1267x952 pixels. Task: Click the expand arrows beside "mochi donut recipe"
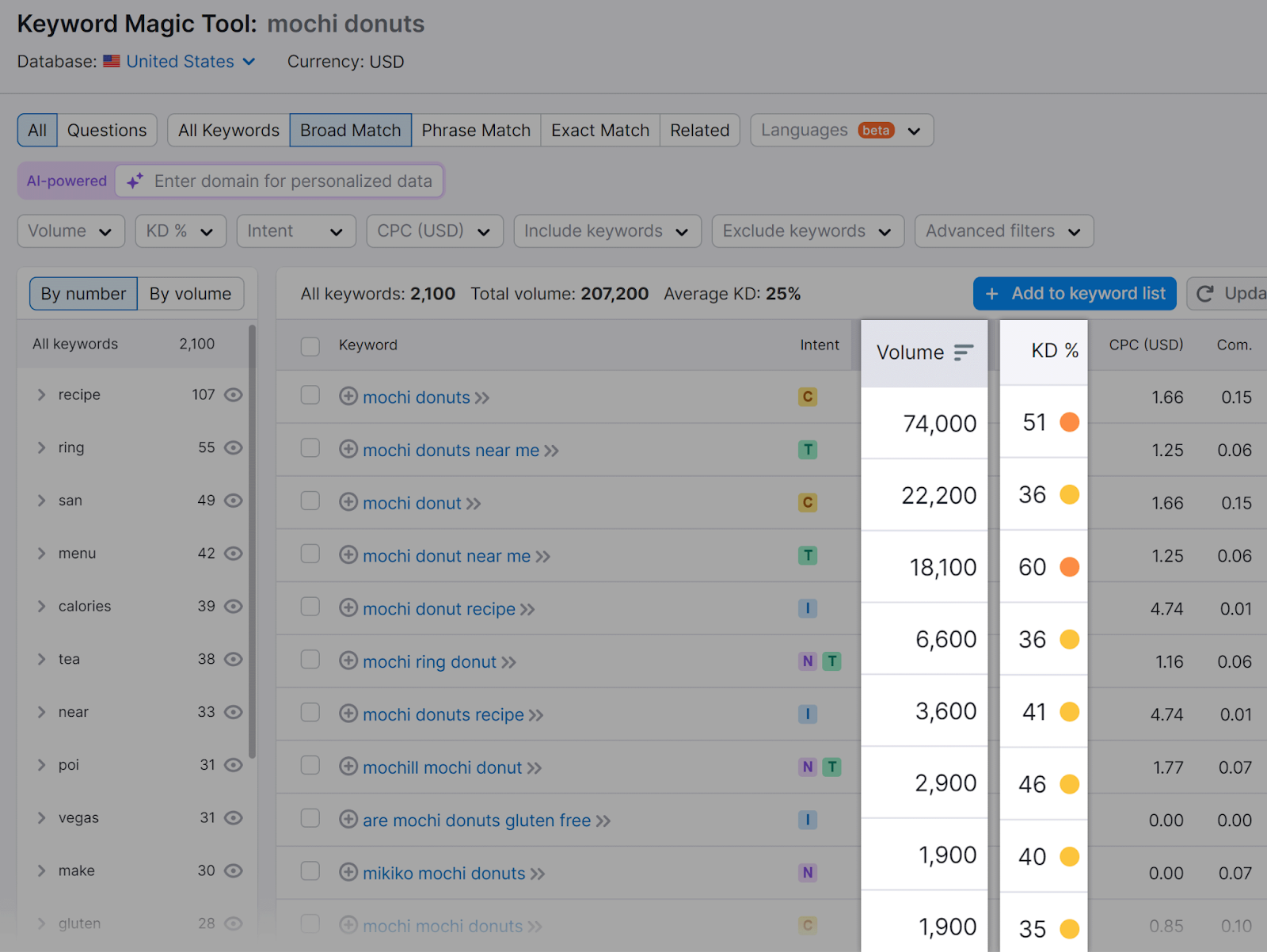pyautogui.click(x=527, y=608)
